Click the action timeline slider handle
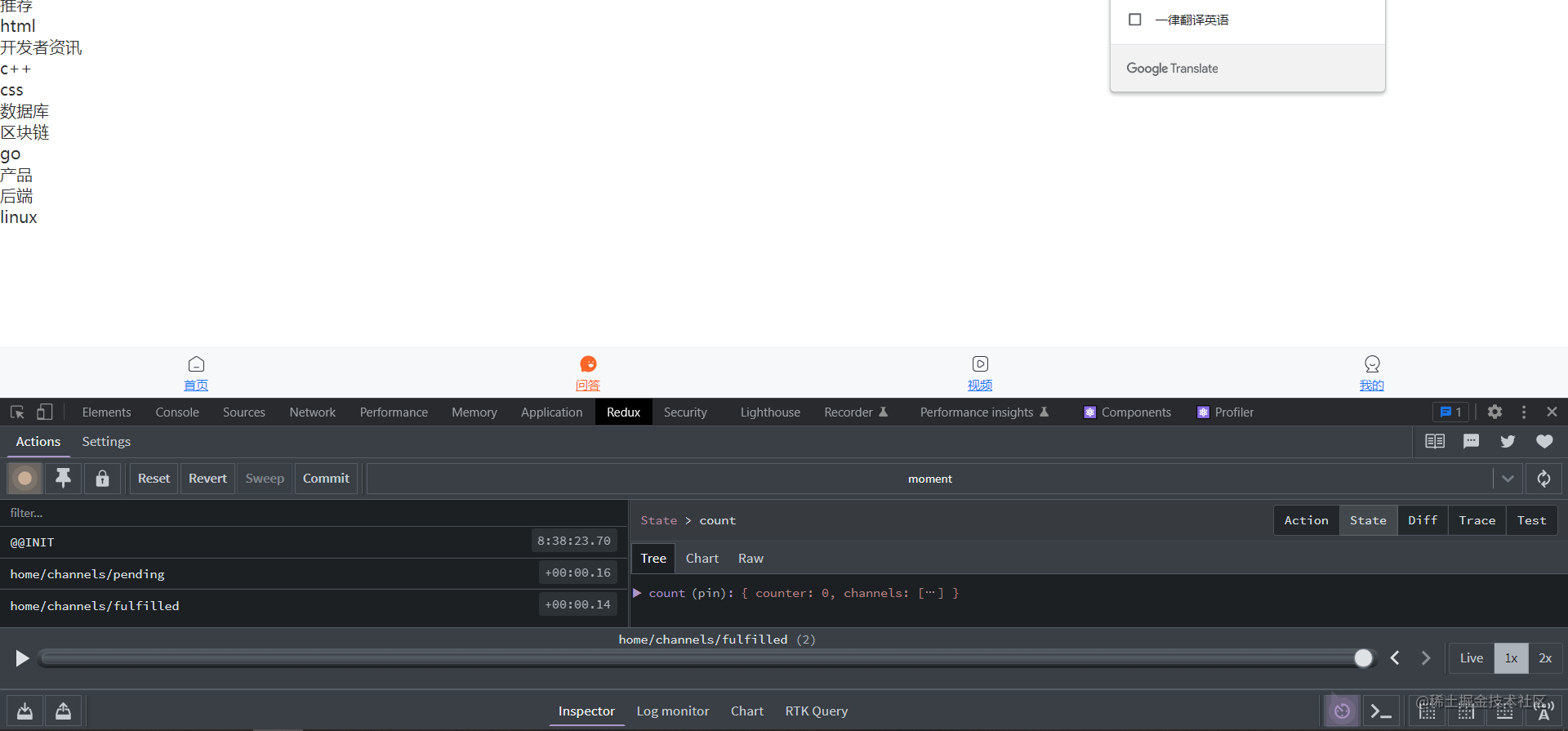This screenshot has width=1568, height=731. click(1363, 658)
